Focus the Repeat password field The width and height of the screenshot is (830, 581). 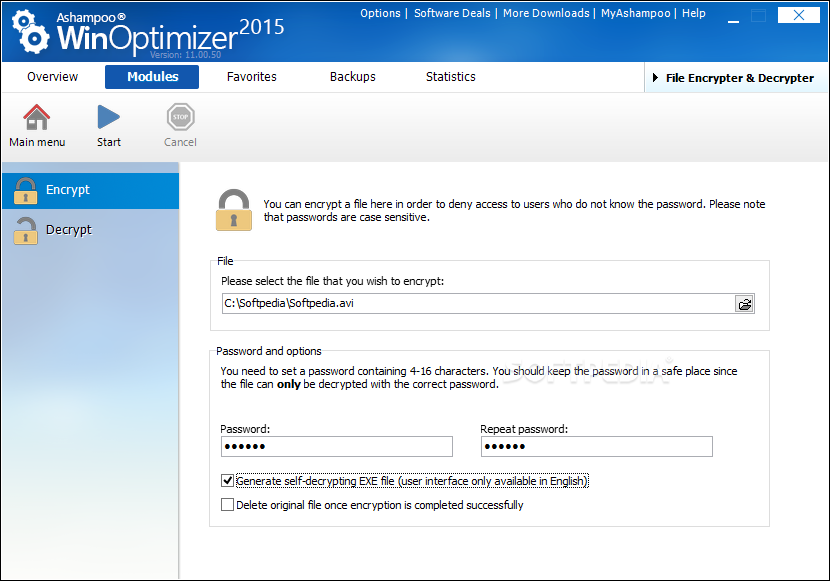(x=597, y=447)
